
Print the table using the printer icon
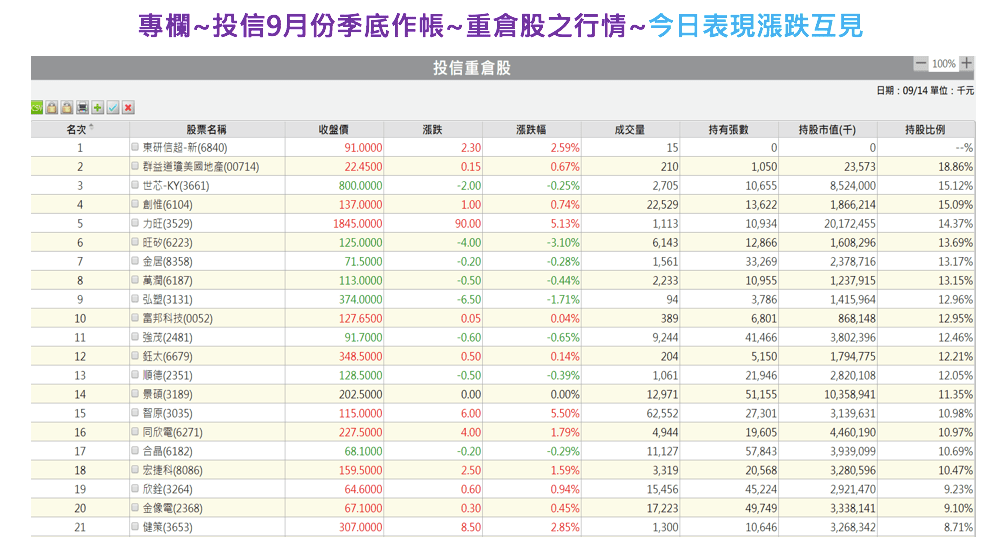point(82,107)
